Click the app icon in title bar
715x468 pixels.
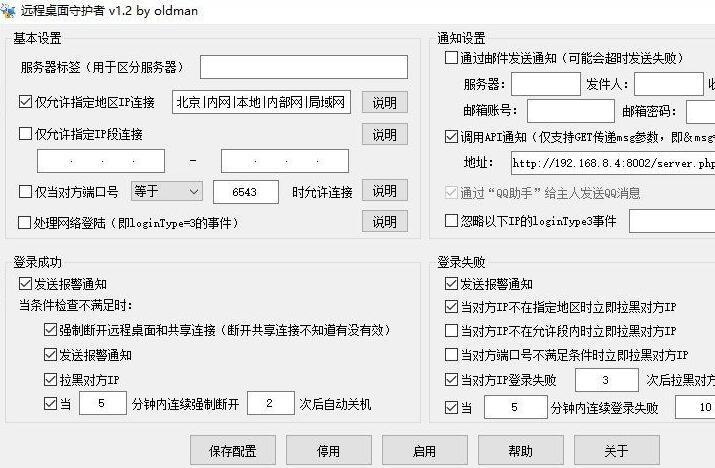8,10
